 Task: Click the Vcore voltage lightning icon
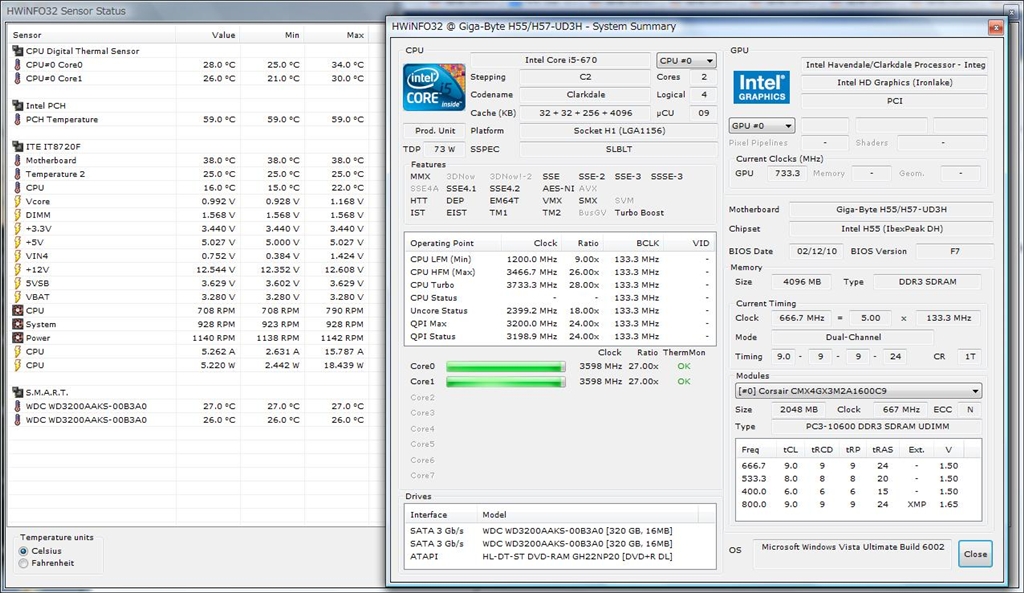tap(17, 202)
